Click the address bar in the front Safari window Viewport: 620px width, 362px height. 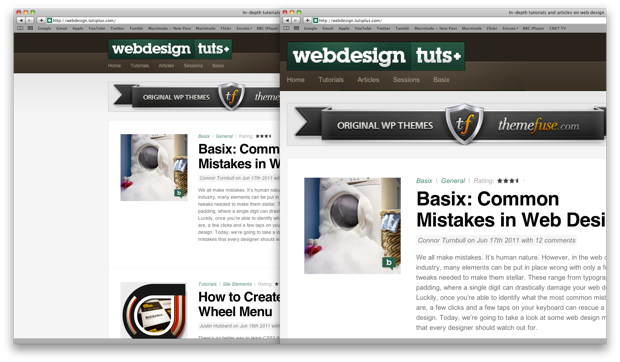pyautogui.click(x=459, y=21)
